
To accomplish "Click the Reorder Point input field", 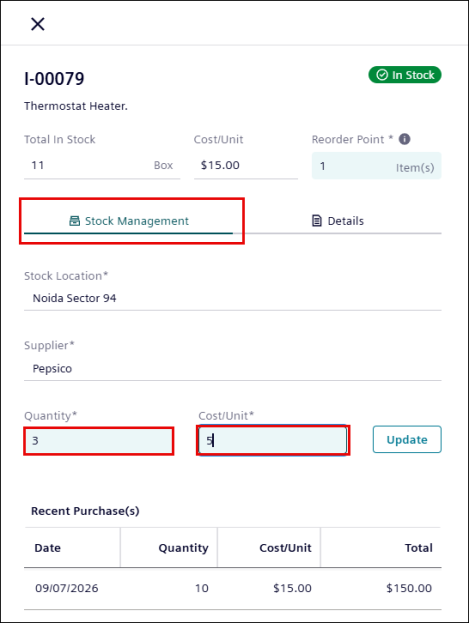I will tap(376, 166).
